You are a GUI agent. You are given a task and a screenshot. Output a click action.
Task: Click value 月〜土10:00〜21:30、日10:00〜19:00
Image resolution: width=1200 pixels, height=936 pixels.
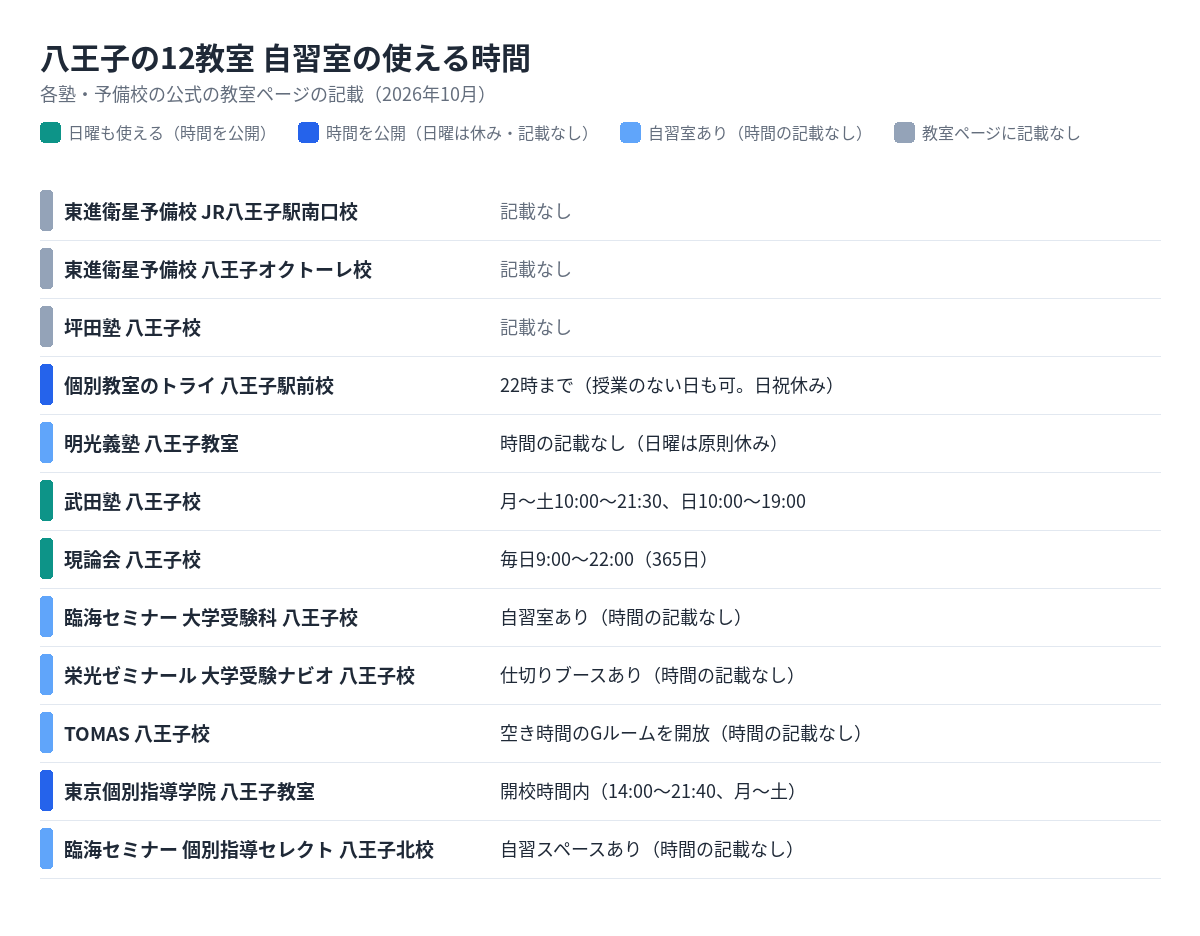pyautogui.click(x=653, y=501)
